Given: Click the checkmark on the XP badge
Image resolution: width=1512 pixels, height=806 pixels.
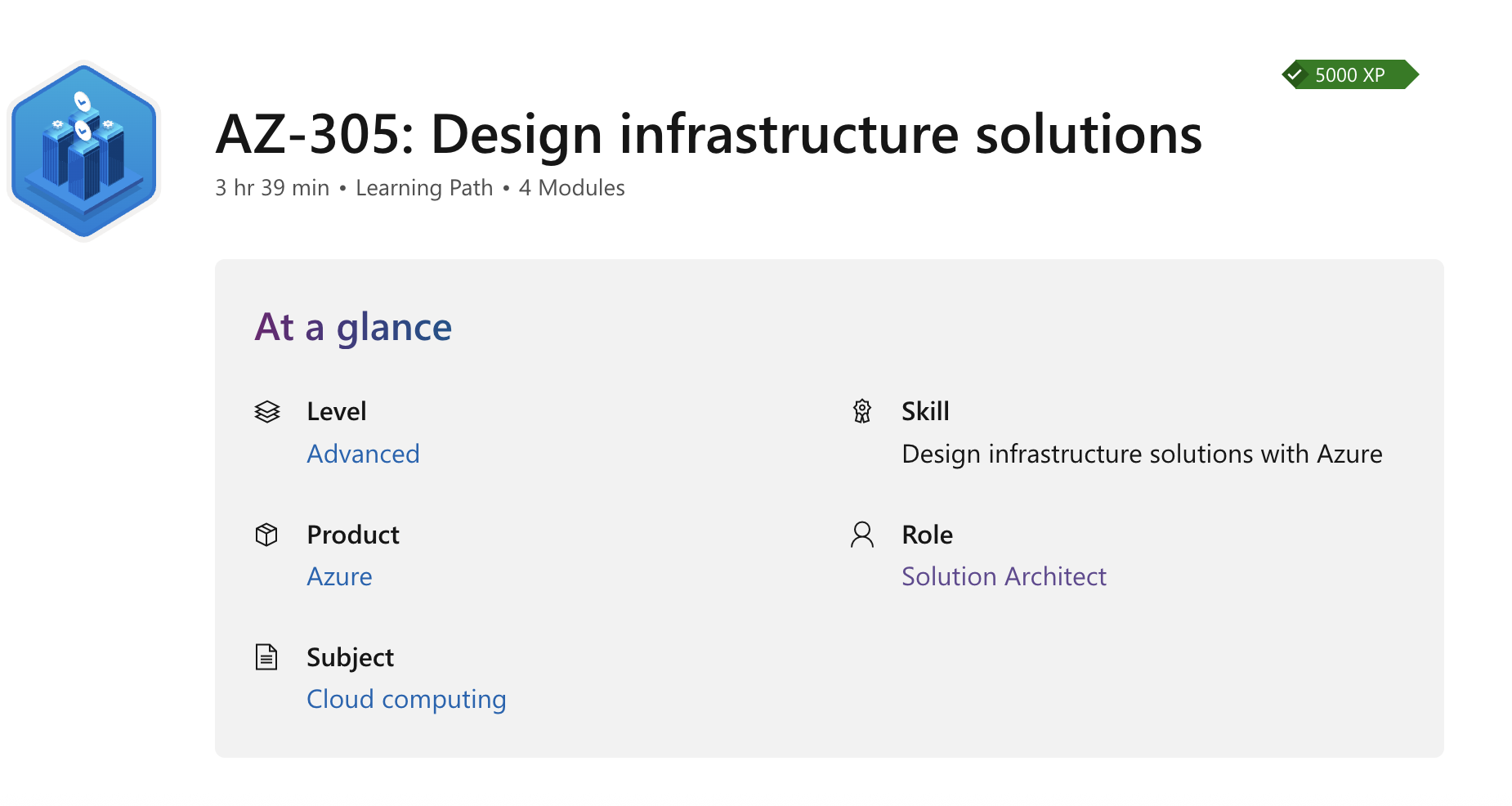Looking at the screenshot, I should point(1295,75).
